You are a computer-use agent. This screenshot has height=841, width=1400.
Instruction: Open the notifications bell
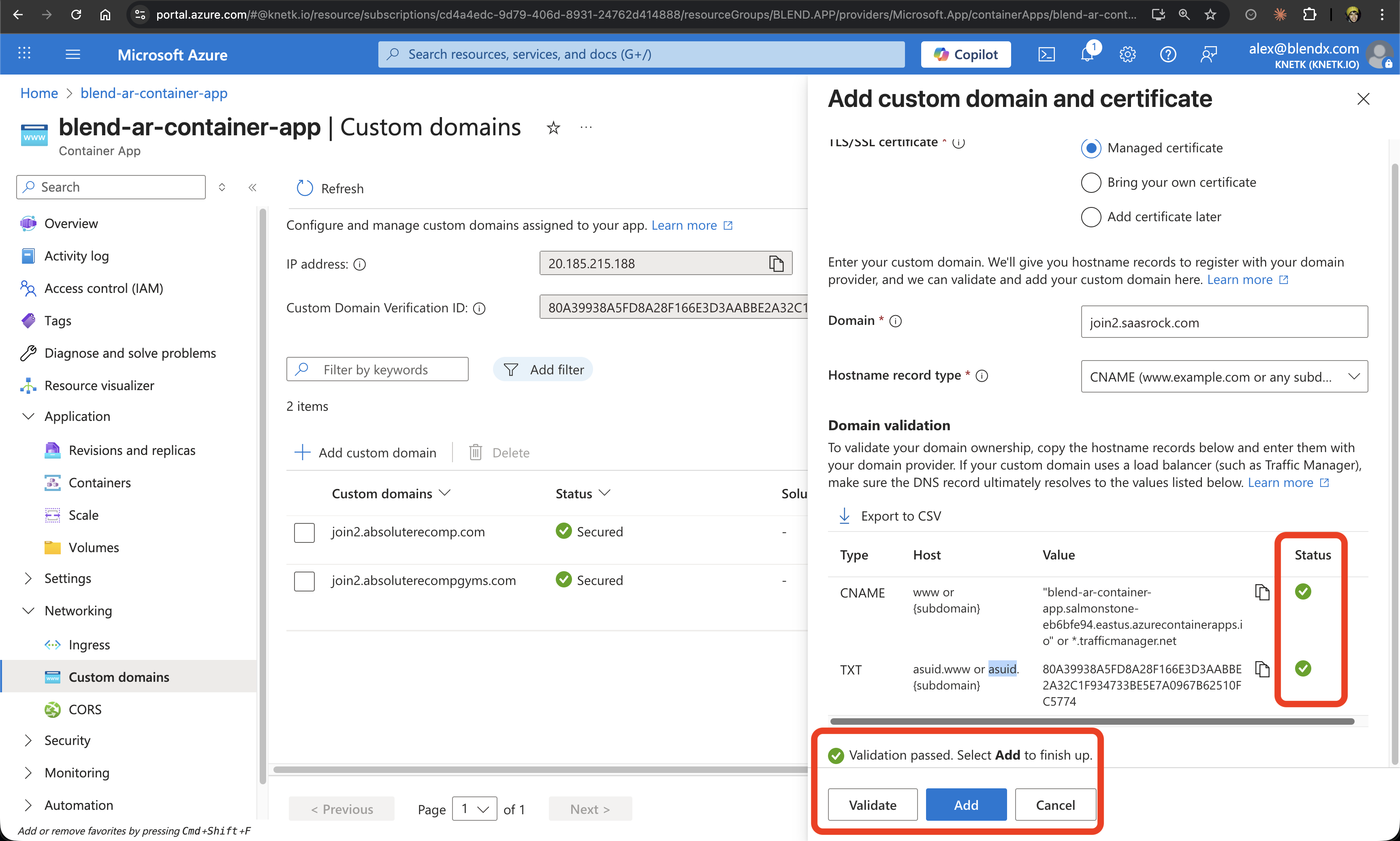pos(1087,54)
